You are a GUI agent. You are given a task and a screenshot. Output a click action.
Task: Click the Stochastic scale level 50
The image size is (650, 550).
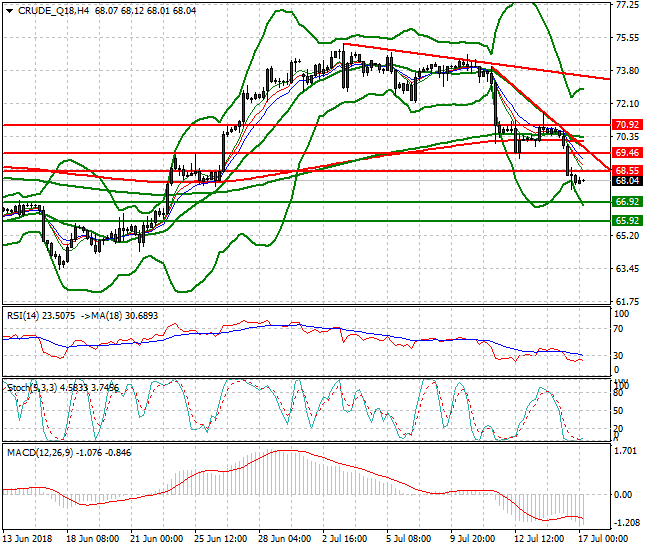coord(618,411)
